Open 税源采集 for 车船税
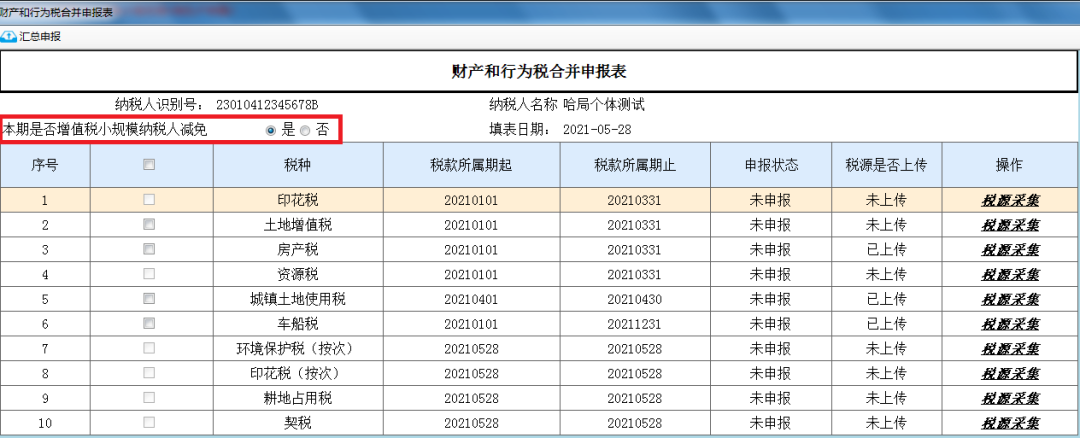 [1010, 324]
